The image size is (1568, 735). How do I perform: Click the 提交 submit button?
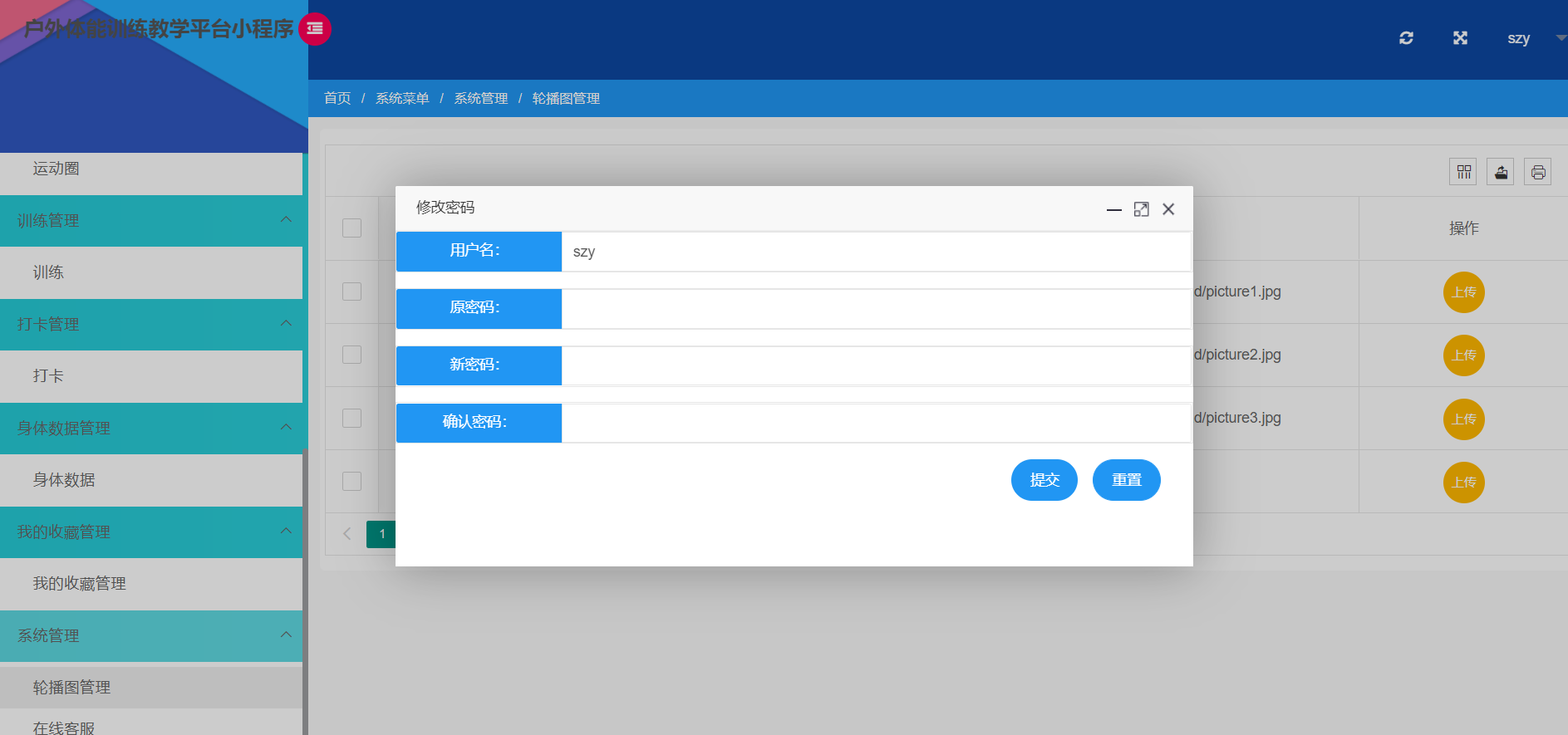(1045, 480)
